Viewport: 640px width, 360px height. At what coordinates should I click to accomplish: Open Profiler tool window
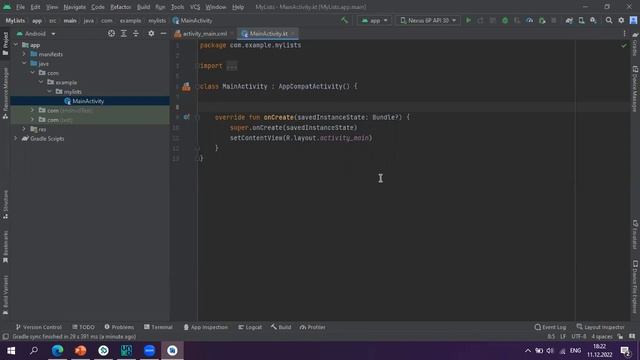pos(312,327)
